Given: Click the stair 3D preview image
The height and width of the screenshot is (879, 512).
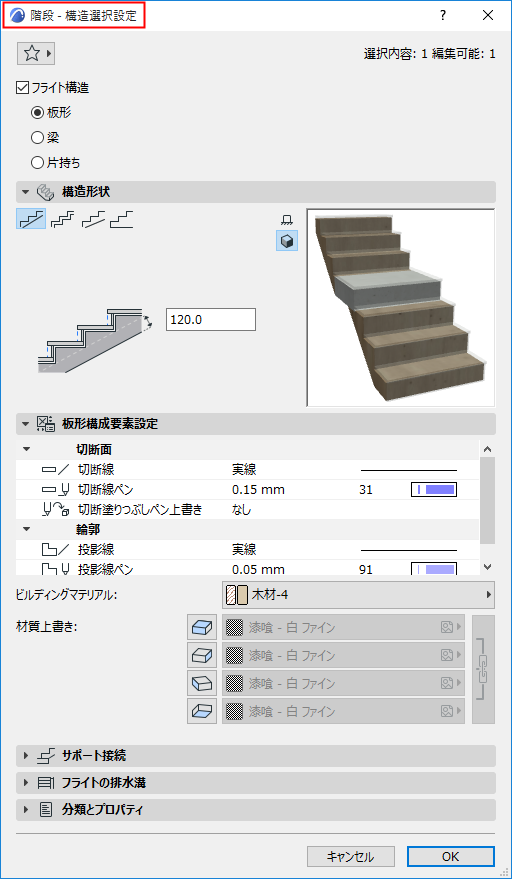Looking at the screenshot, I should pyautogui.click(x=401, y=308).
